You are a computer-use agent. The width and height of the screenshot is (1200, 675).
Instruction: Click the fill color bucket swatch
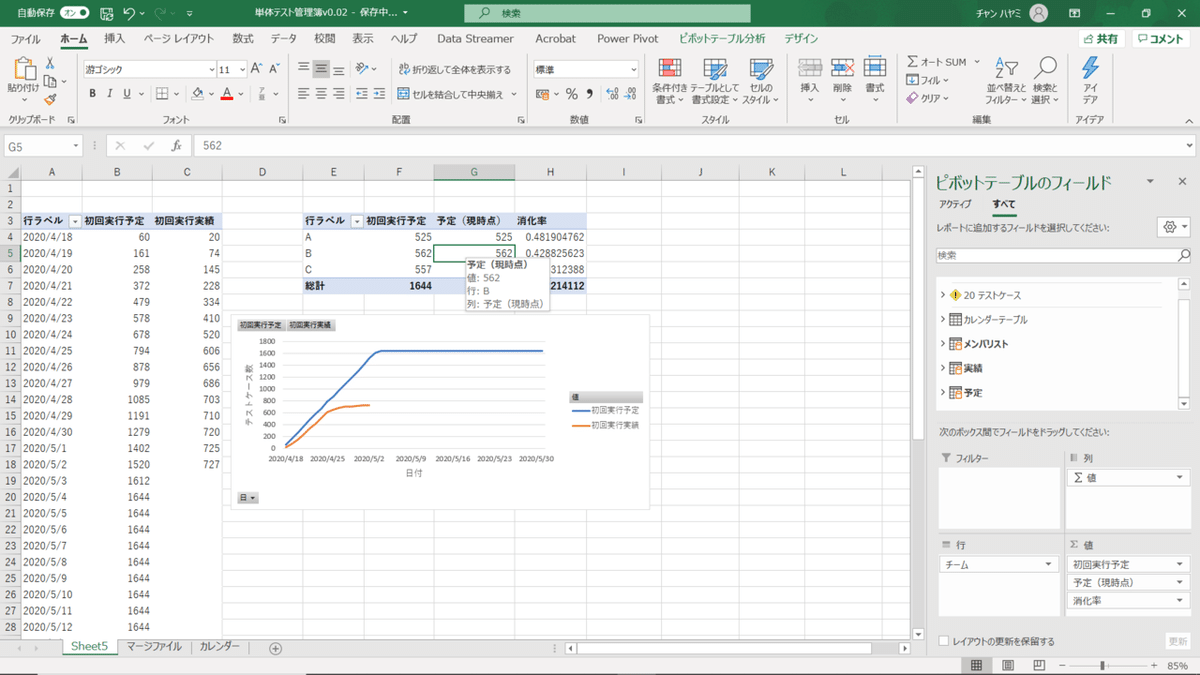click(197, 94)
